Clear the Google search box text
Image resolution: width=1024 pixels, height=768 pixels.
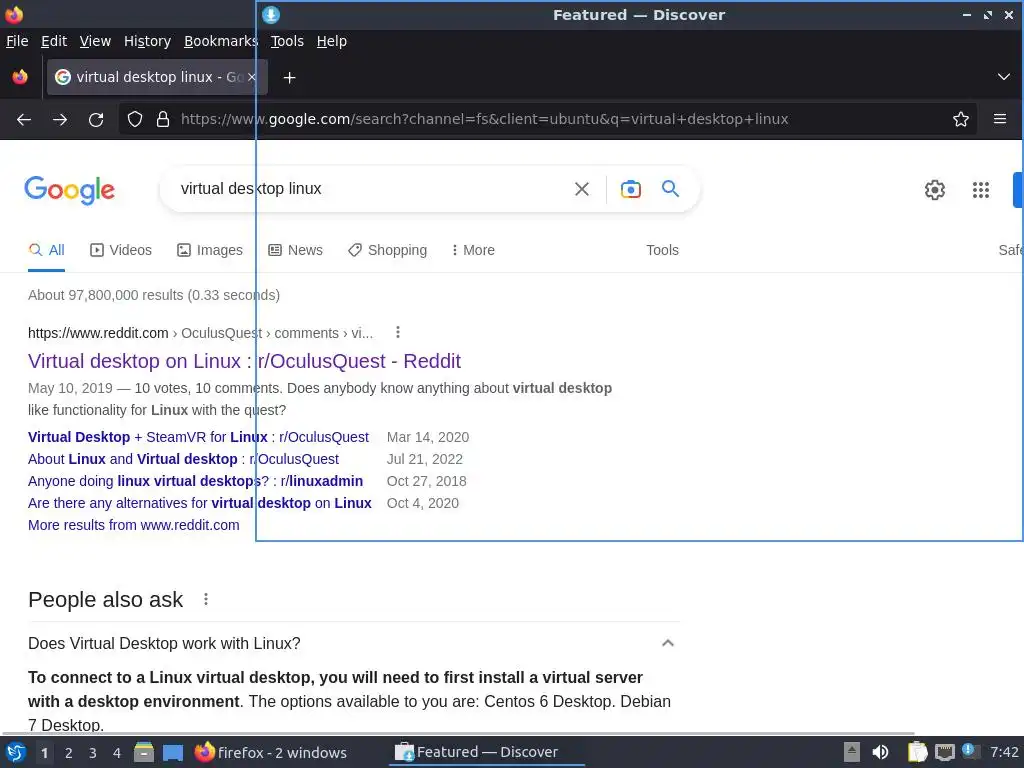click(581, 189)
